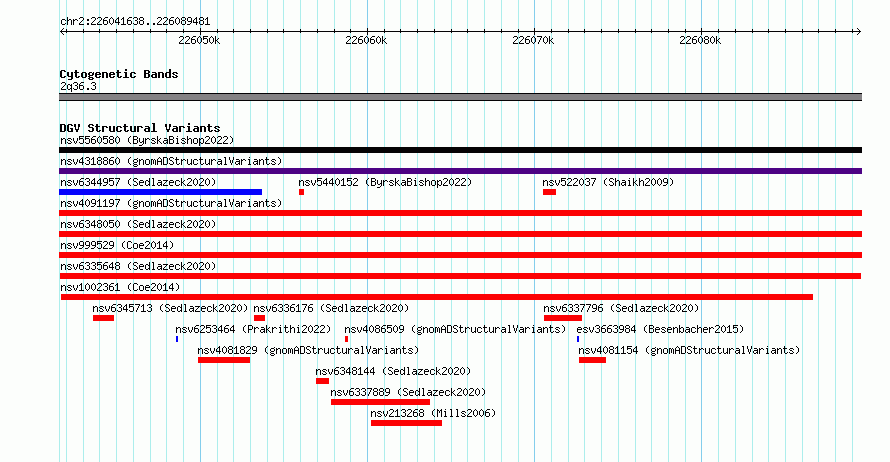Click blue tick under nsv6253464

tap(177, 339)
